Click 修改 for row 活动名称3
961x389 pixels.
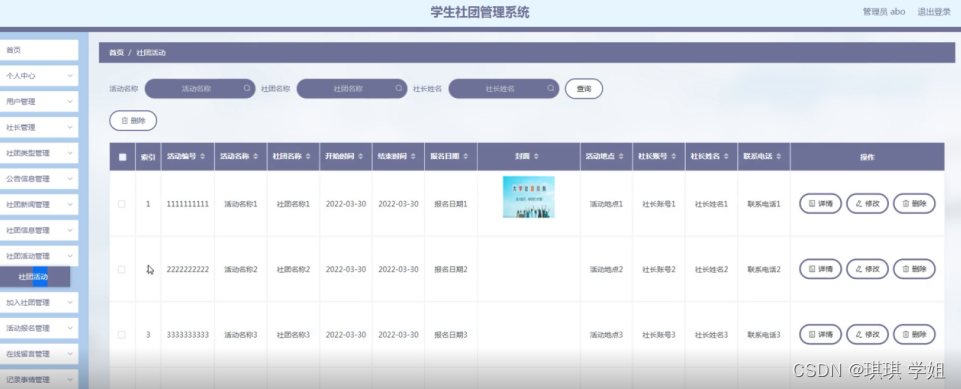pyautogui.click(x=867, y=334)
